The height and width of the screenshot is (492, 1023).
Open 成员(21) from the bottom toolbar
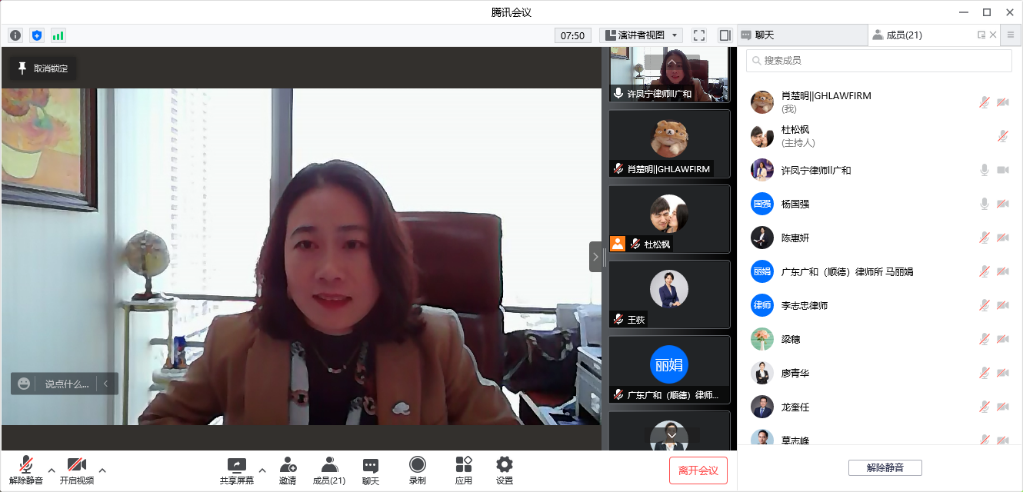(329, 470)
